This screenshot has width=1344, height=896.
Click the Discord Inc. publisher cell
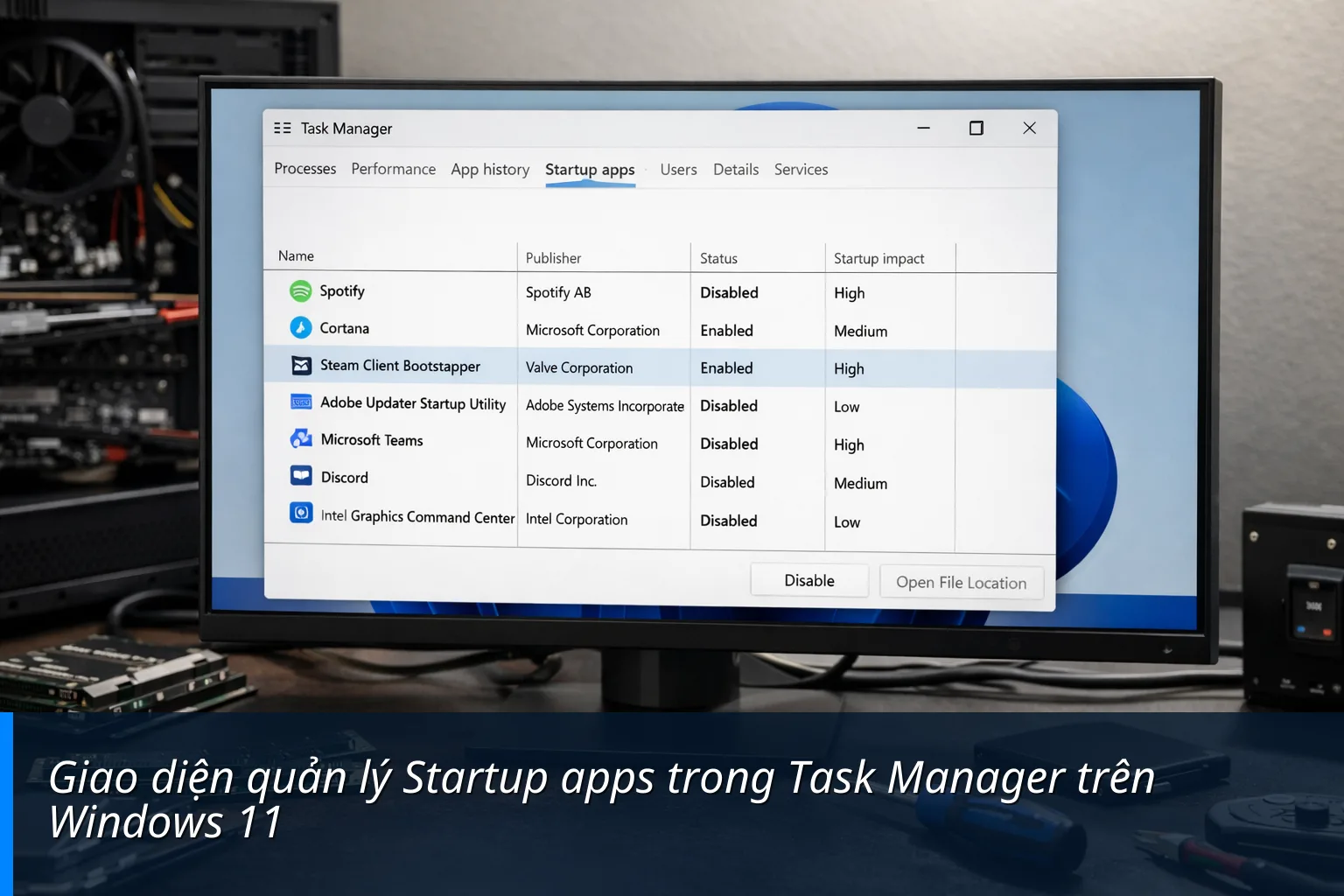[x=561, y=481]
